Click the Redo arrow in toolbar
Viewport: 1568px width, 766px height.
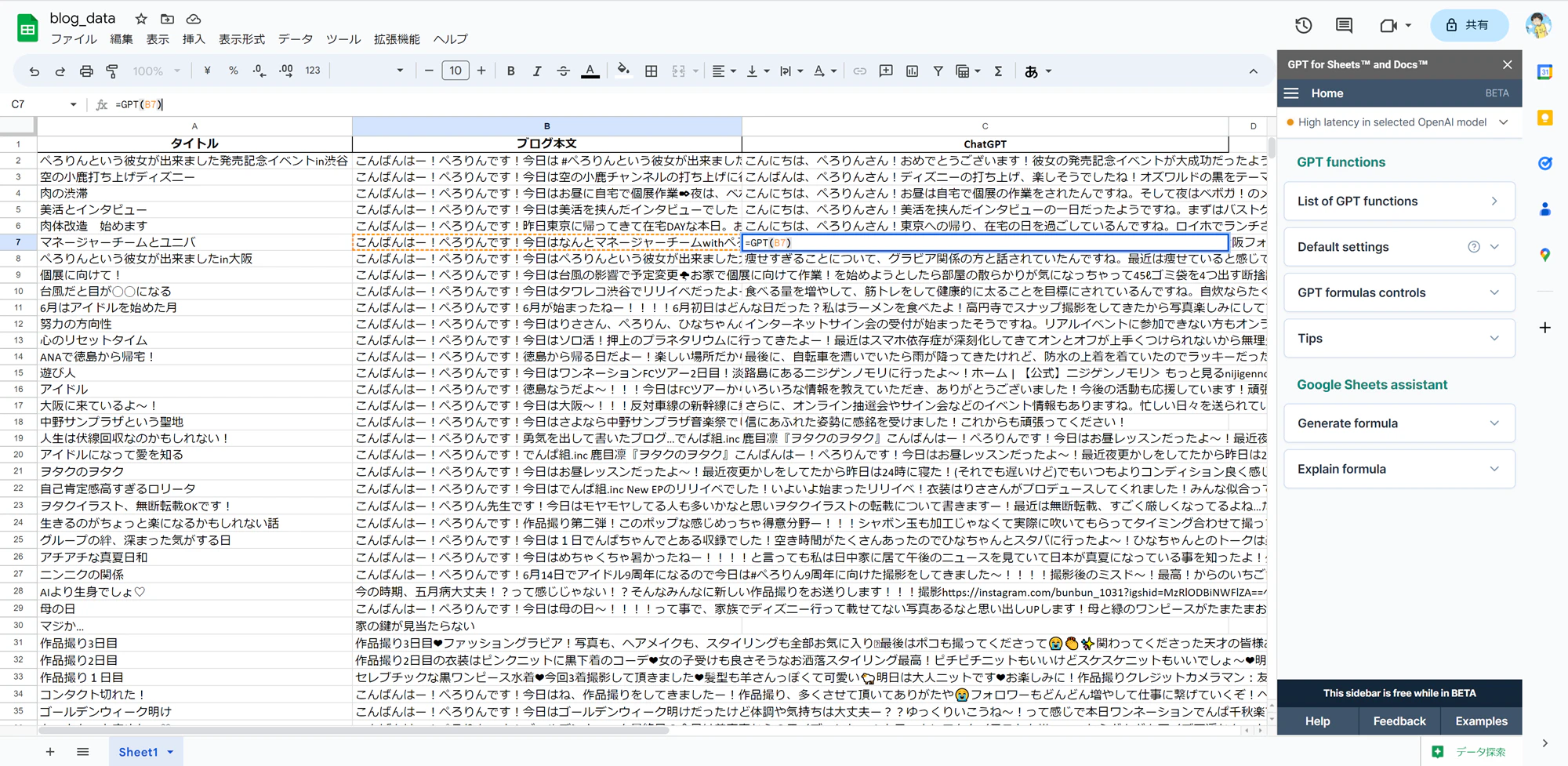60,71
